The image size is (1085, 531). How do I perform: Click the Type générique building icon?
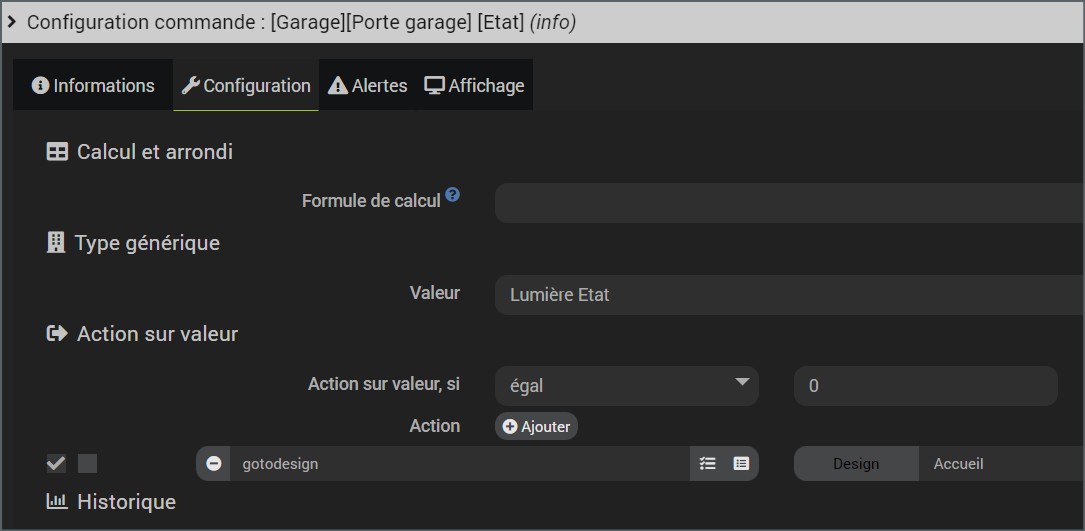[55, 243]
